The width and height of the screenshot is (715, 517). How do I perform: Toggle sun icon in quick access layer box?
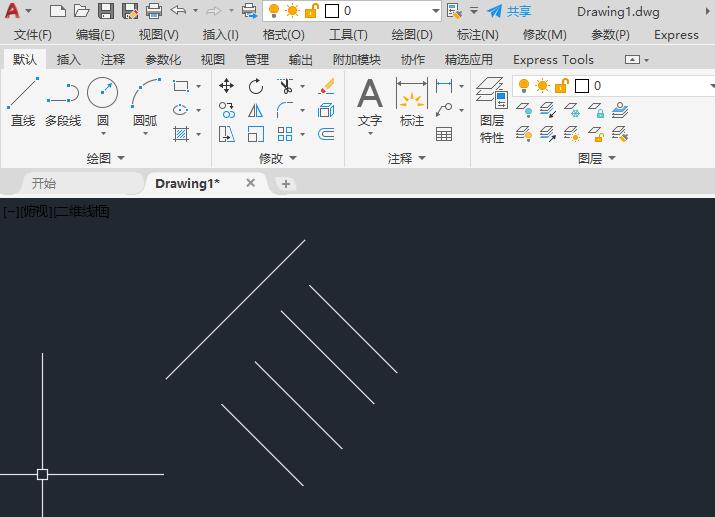coord(292,11)
